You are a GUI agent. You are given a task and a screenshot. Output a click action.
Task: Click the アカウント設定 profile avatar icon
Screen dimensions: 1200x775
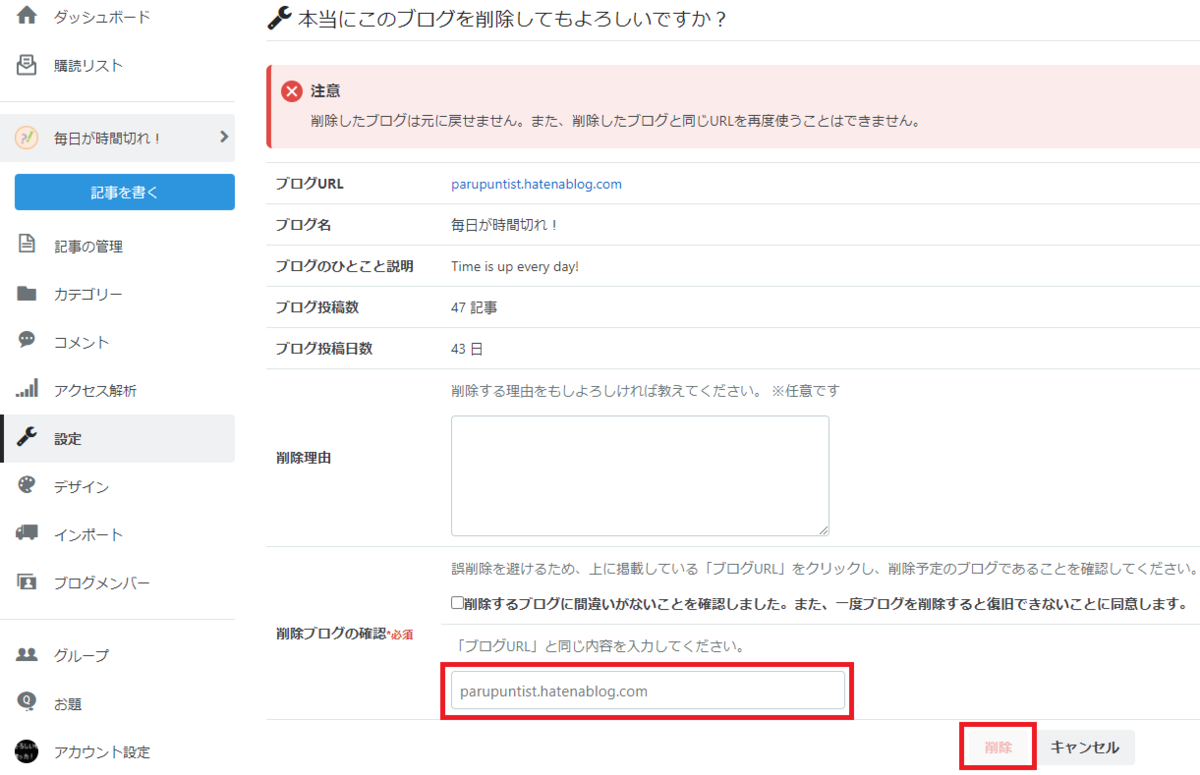tap(27, 751)
